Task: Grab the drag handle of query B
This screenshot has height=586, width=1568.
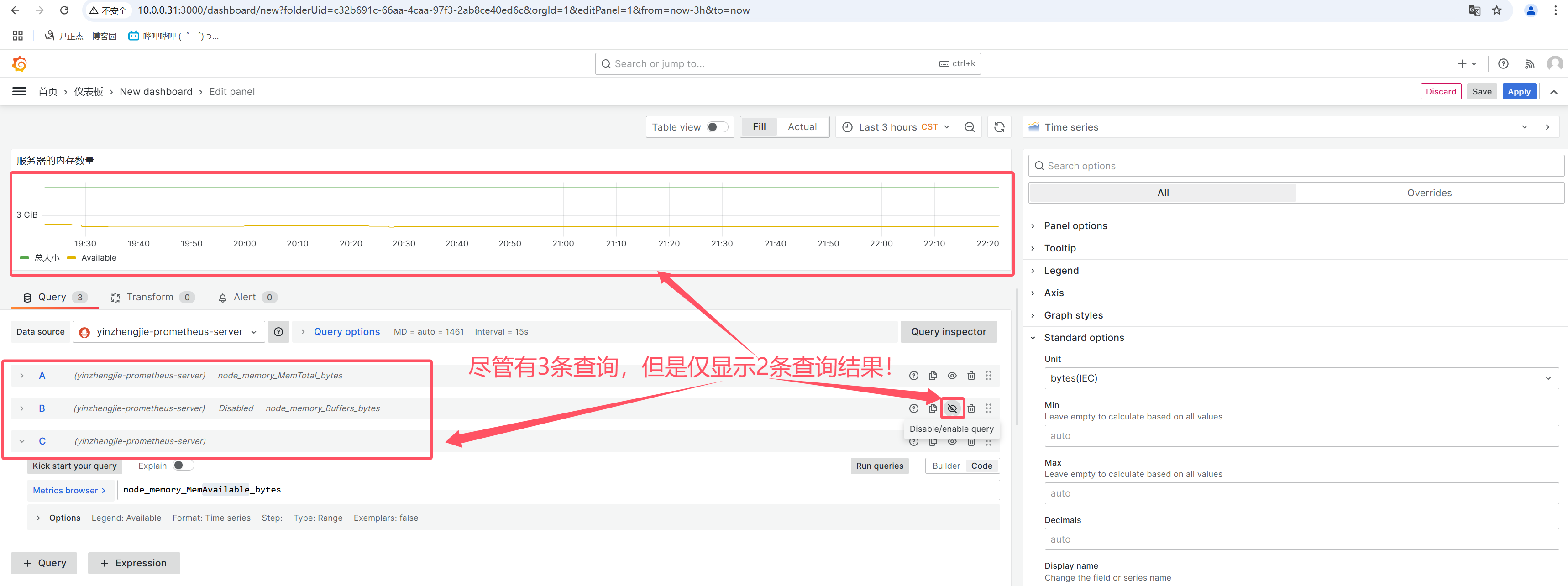Action: pyautogui.click(x=988, y=408)
